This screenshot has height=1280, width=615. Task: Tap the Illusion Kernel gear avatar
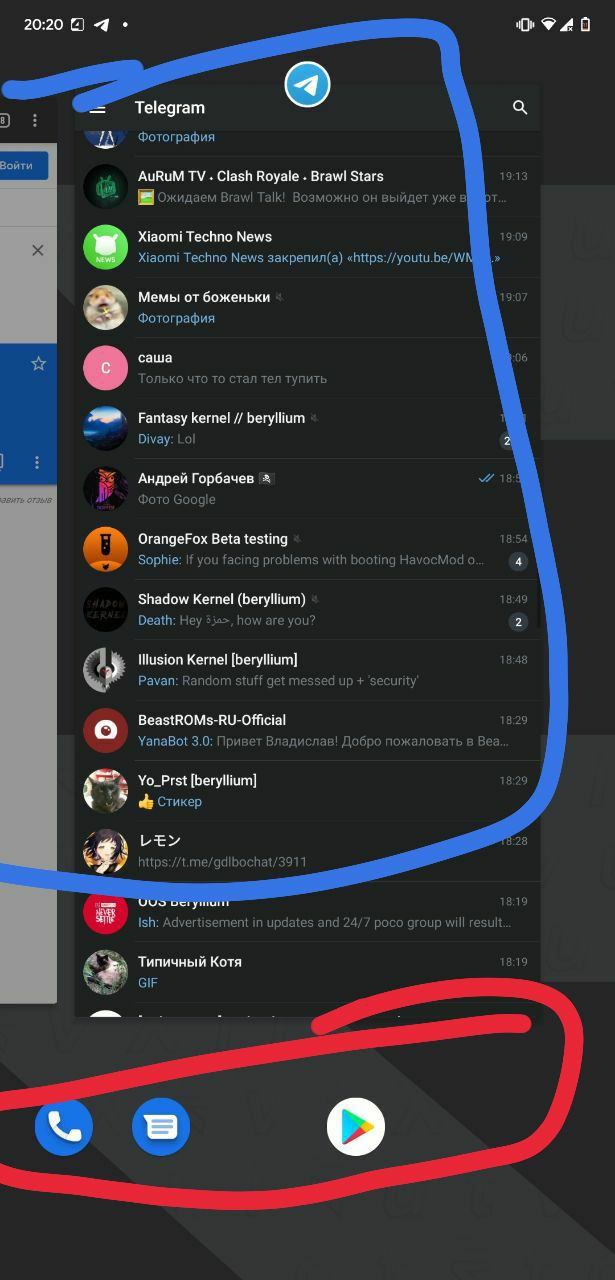point(105,670)
